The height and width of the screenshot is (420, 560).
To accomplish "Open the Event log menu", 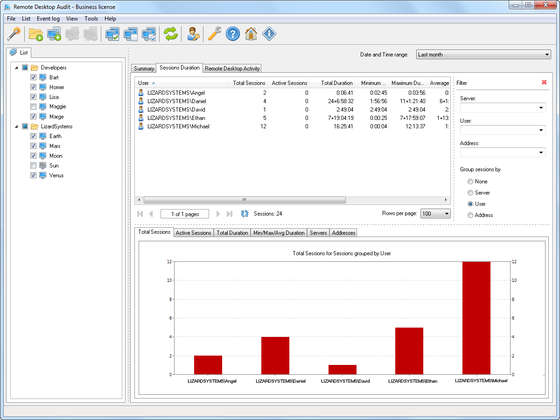I will point(48,19).
